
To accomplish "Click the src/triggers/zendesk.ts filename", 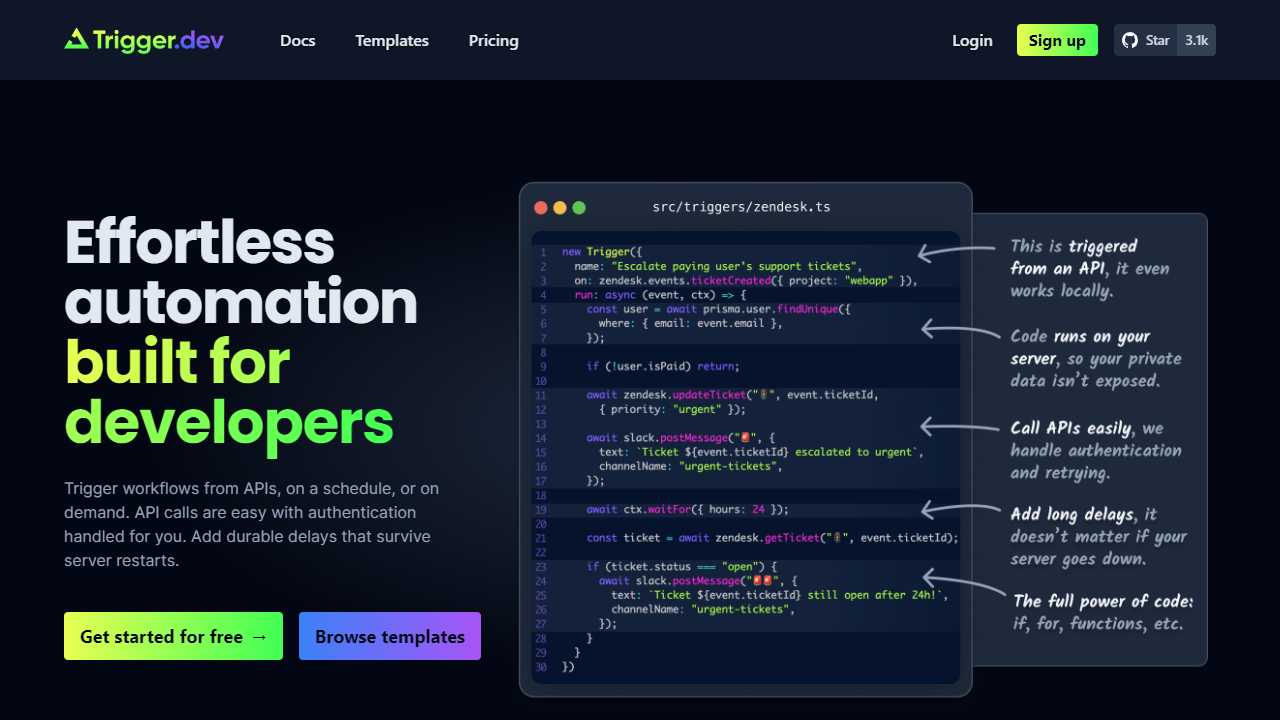I will click(741, 207).
